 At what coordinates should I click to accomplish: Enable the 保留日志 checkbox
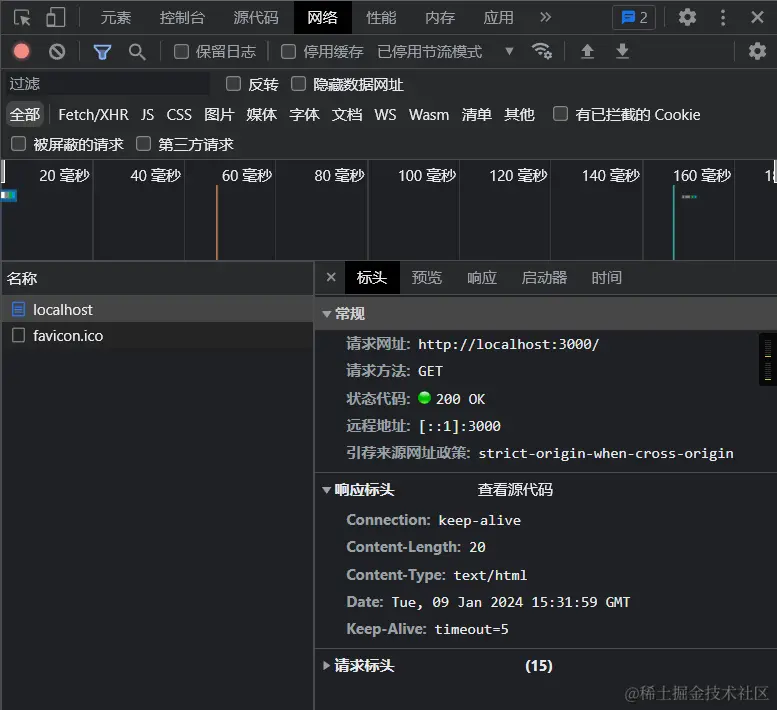coord(181,52)
